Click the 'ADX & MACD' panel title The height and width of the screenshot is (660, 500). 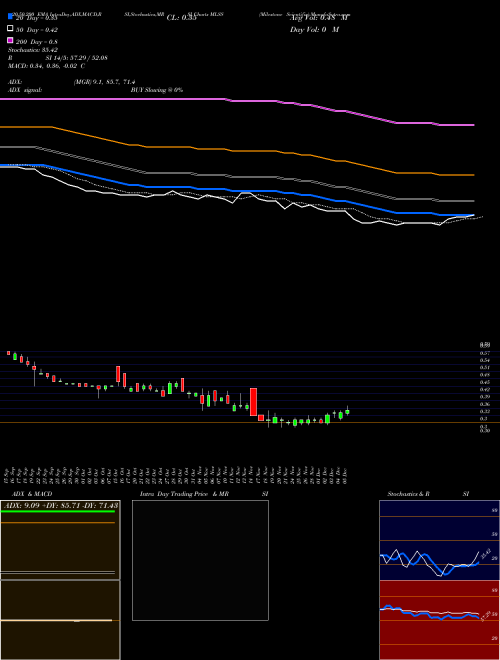(x=32, y=494)
